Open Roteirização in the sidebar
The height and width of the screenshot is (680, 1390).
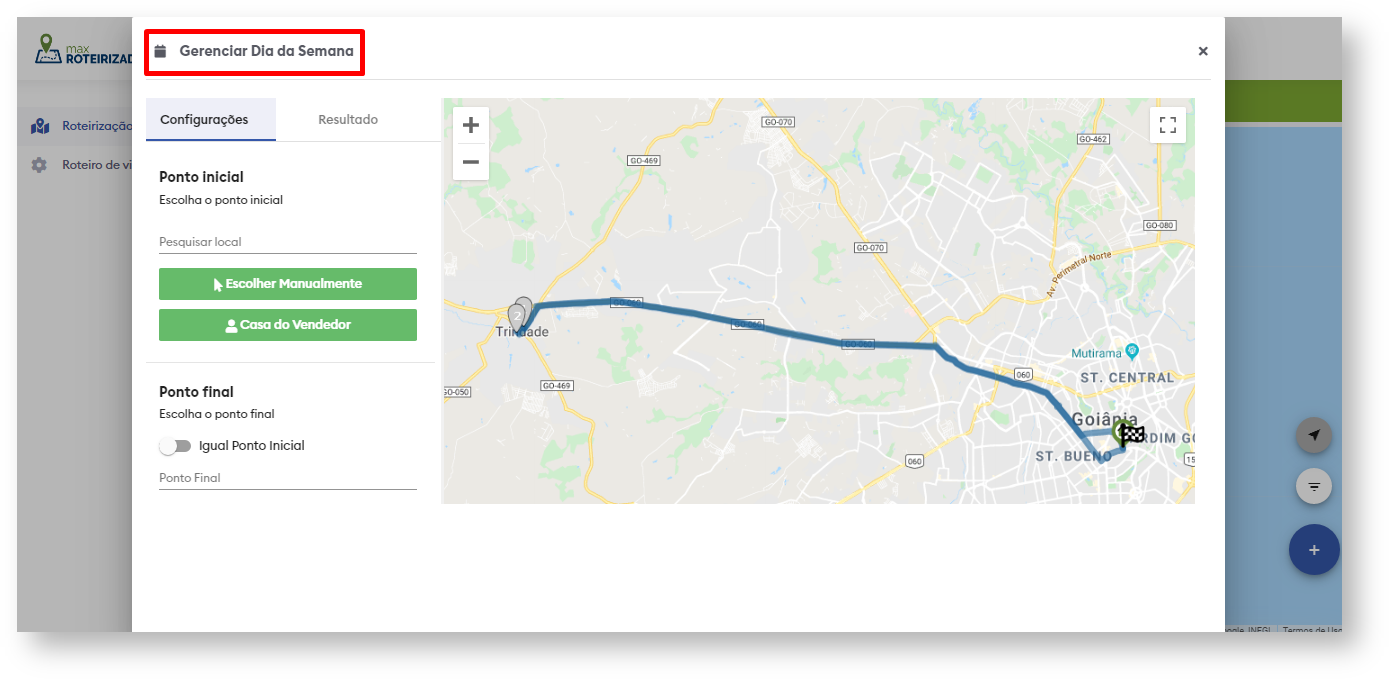[90, 126]
